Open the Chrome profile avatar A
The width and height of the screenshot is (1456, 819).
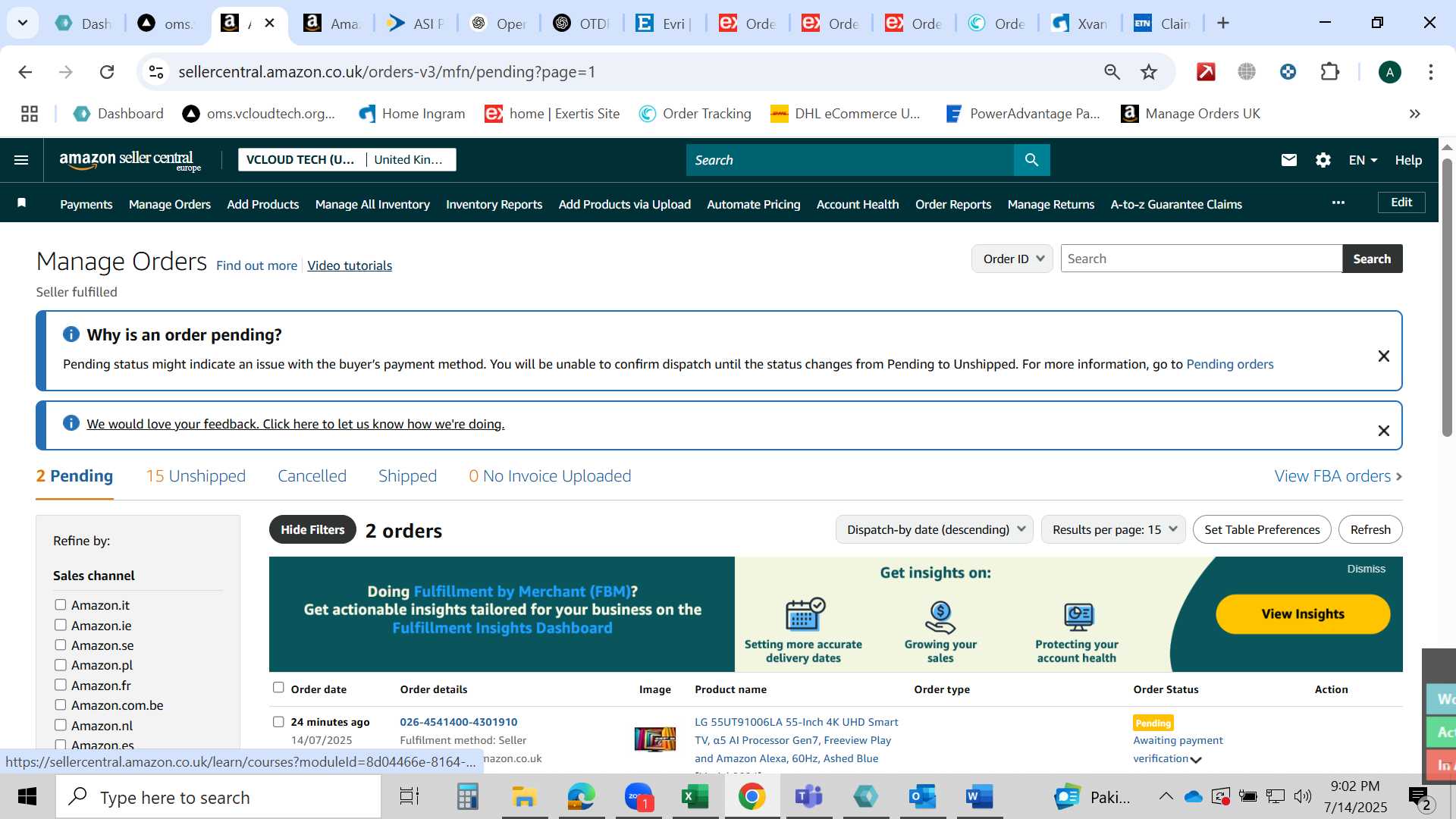coord(1389,72)
